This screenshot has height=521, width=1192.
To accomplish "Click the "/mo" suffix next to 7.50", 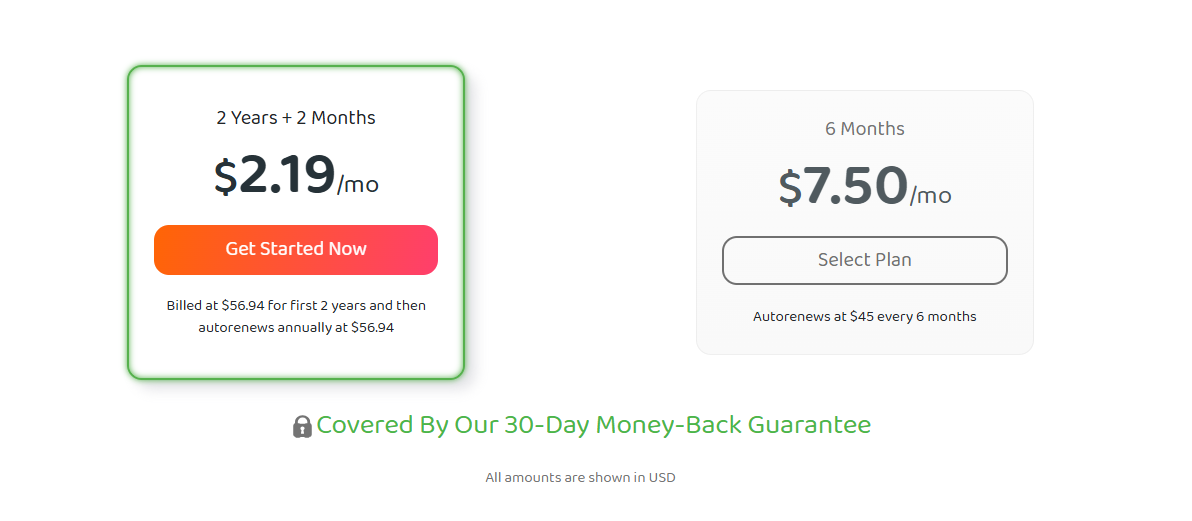I will 931,196.
